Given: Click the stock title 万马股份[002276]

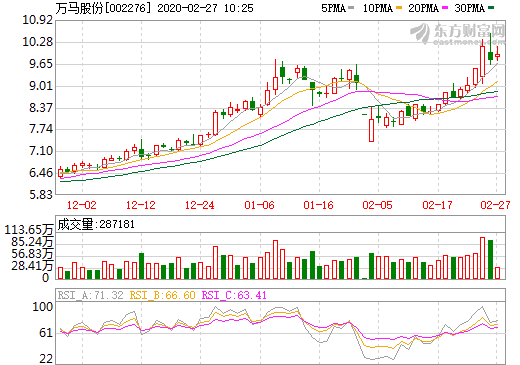Looking at the screenshot, I should pyautogui.click(x=103, y=8).
